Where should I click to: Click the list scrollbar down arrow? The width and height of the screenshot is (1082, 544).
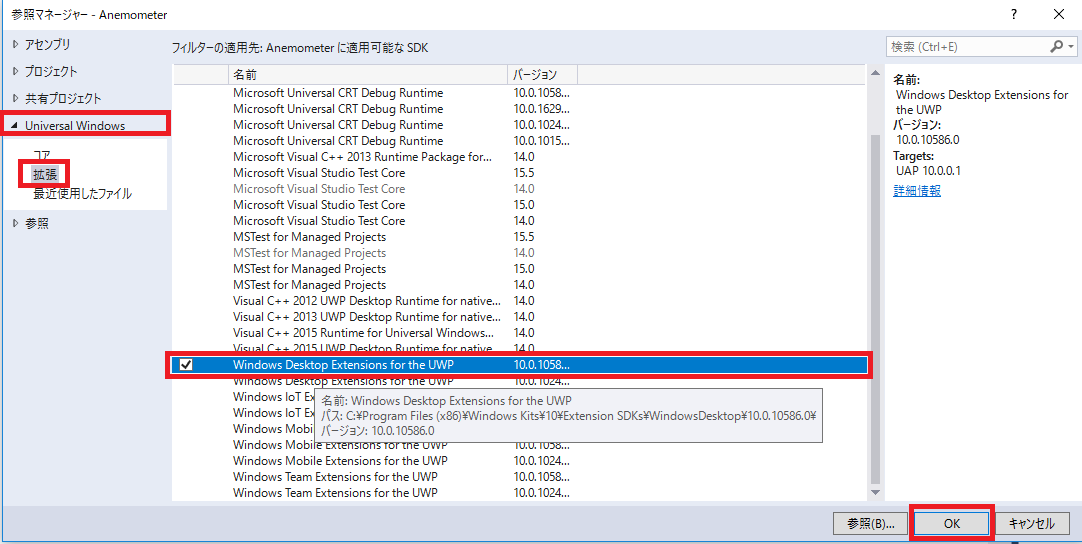point(876,493)
